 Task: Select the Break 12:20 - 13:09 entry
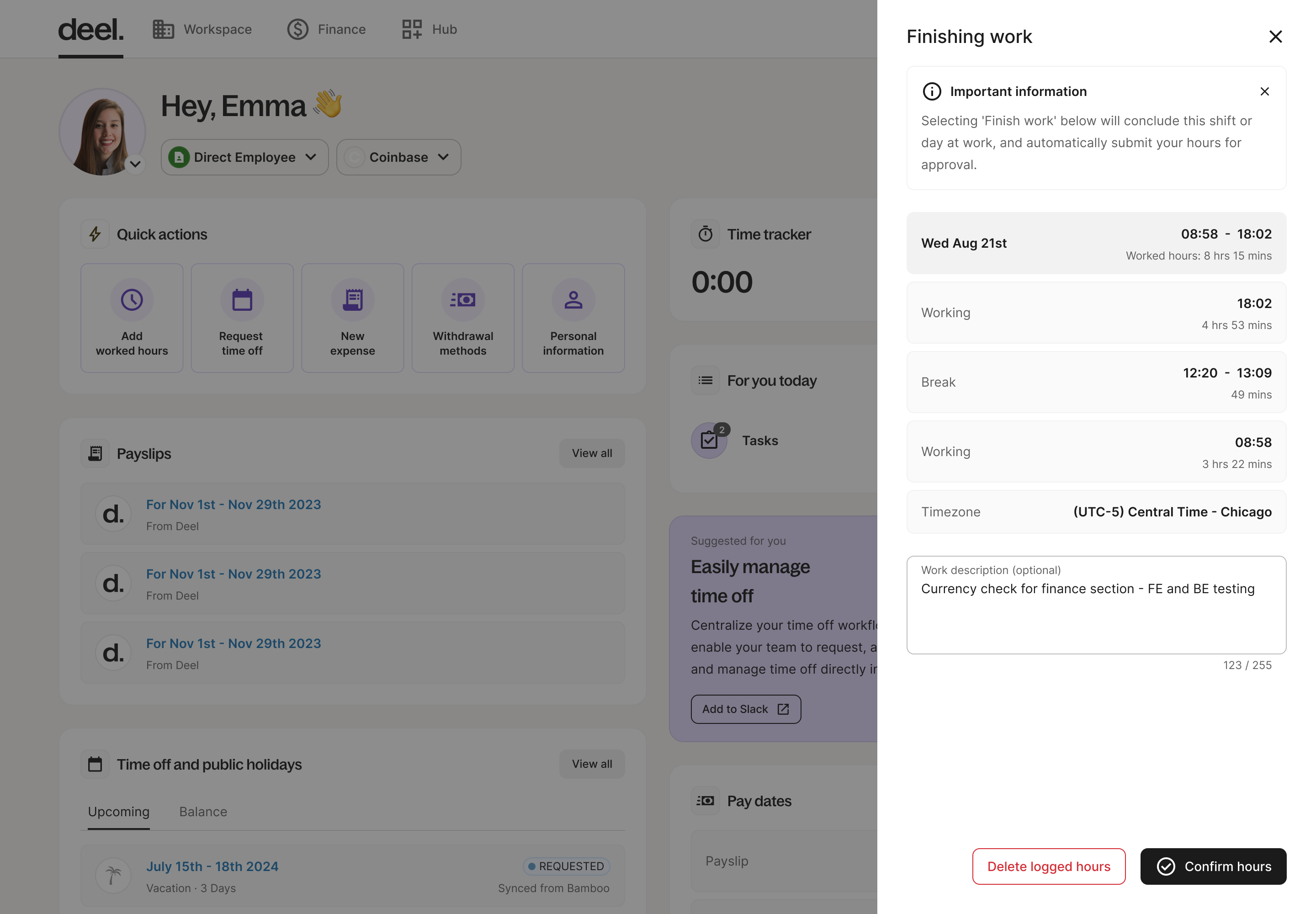tap(1096, 382)
